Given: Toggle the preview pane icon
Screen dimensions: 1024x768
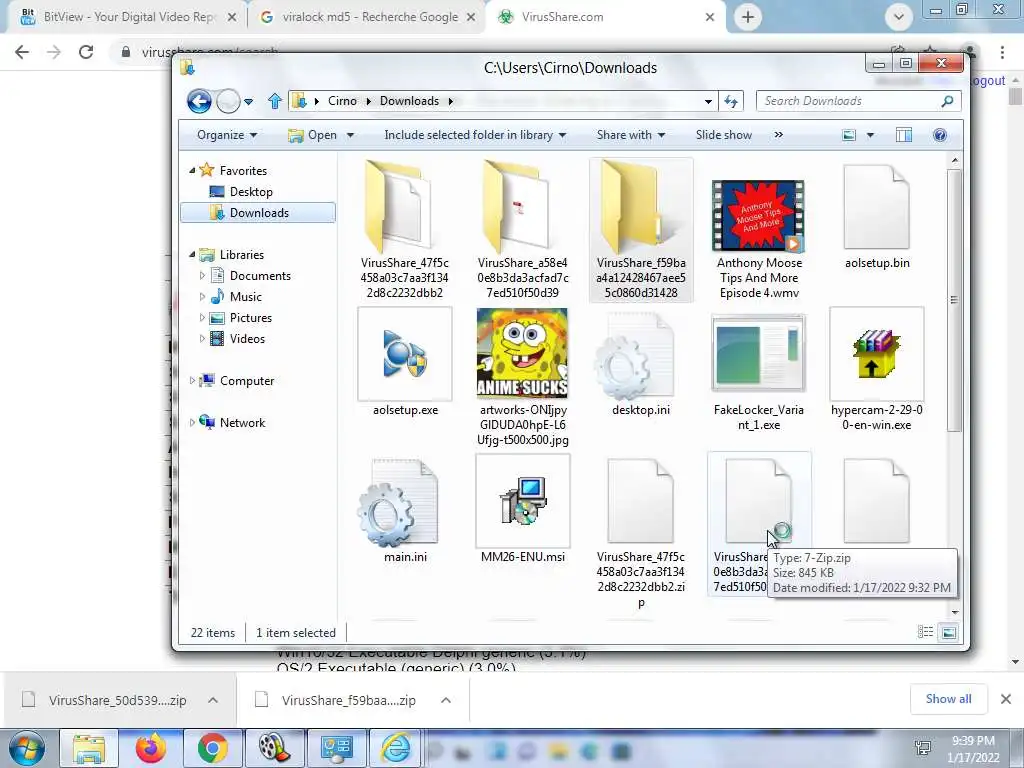Looking at the screenshot, I should [x=904, y=135].
